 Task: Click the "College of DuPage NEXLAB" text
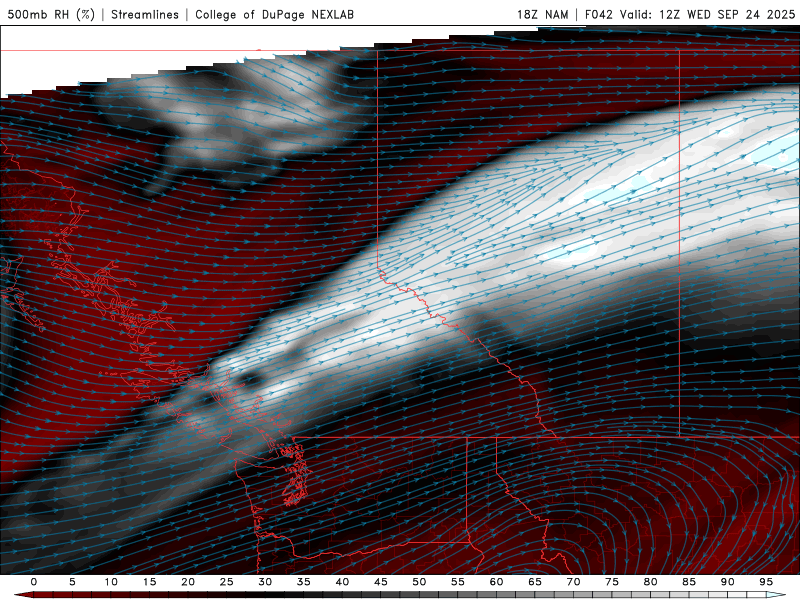pos(274,14)
